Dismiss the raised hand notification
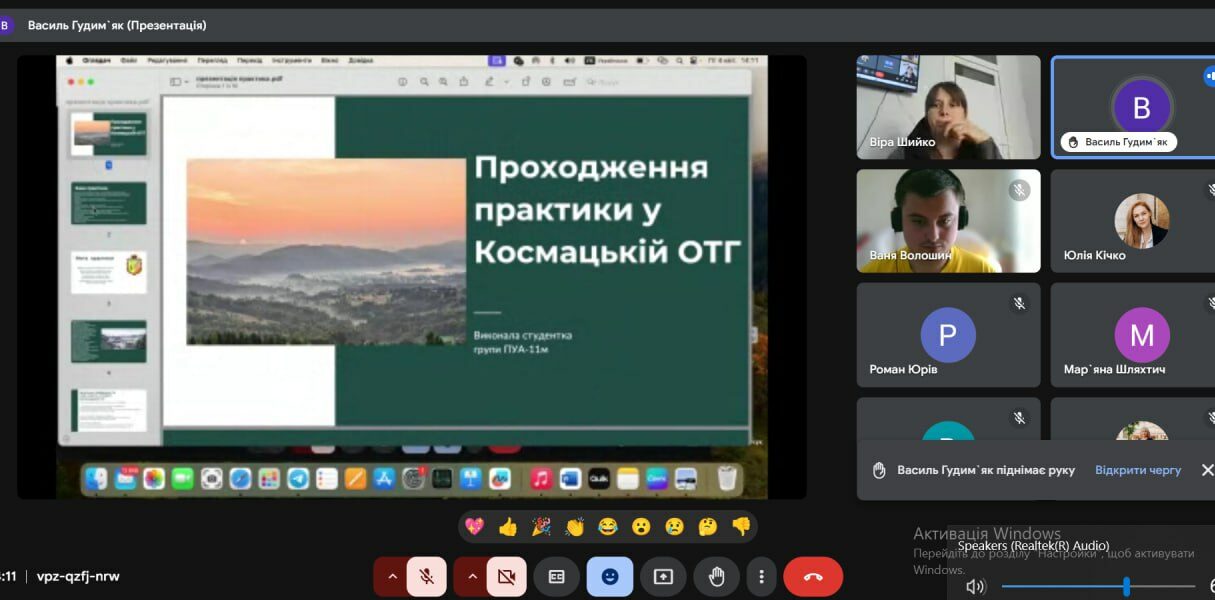Viewport: 1215px width, 600px height. tap(1206, 470)
